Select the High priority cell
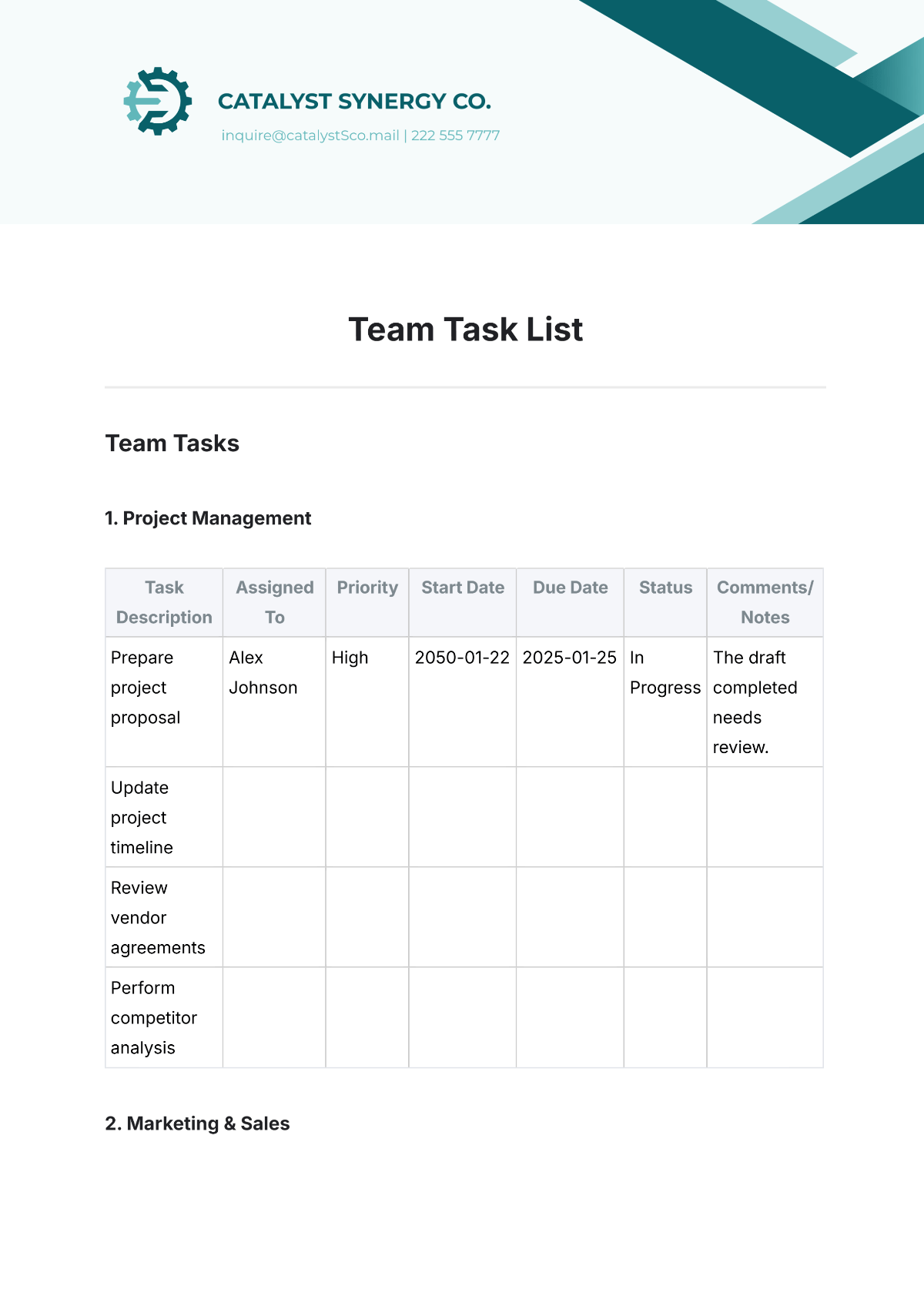Screen dimensions: 924x1306 click(367, 702)
